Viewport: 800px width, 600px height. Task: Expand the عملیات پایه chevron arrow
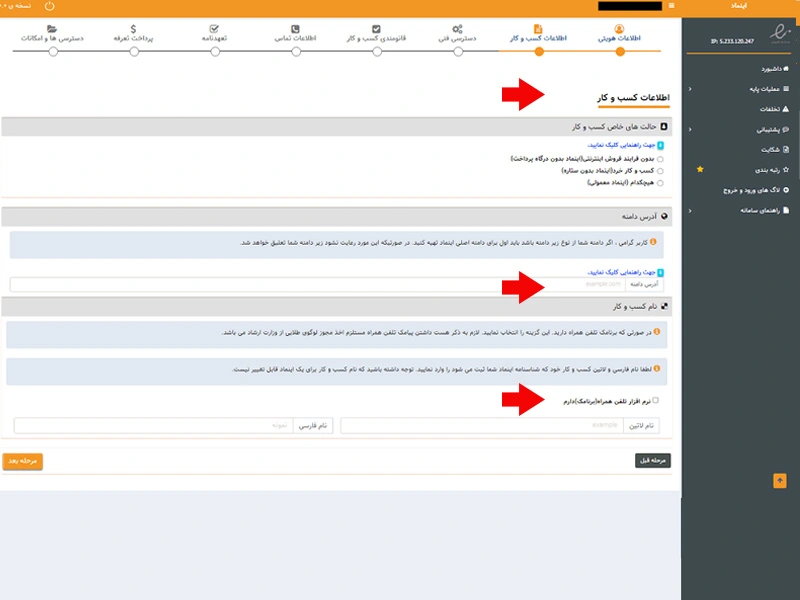(690, 89)
